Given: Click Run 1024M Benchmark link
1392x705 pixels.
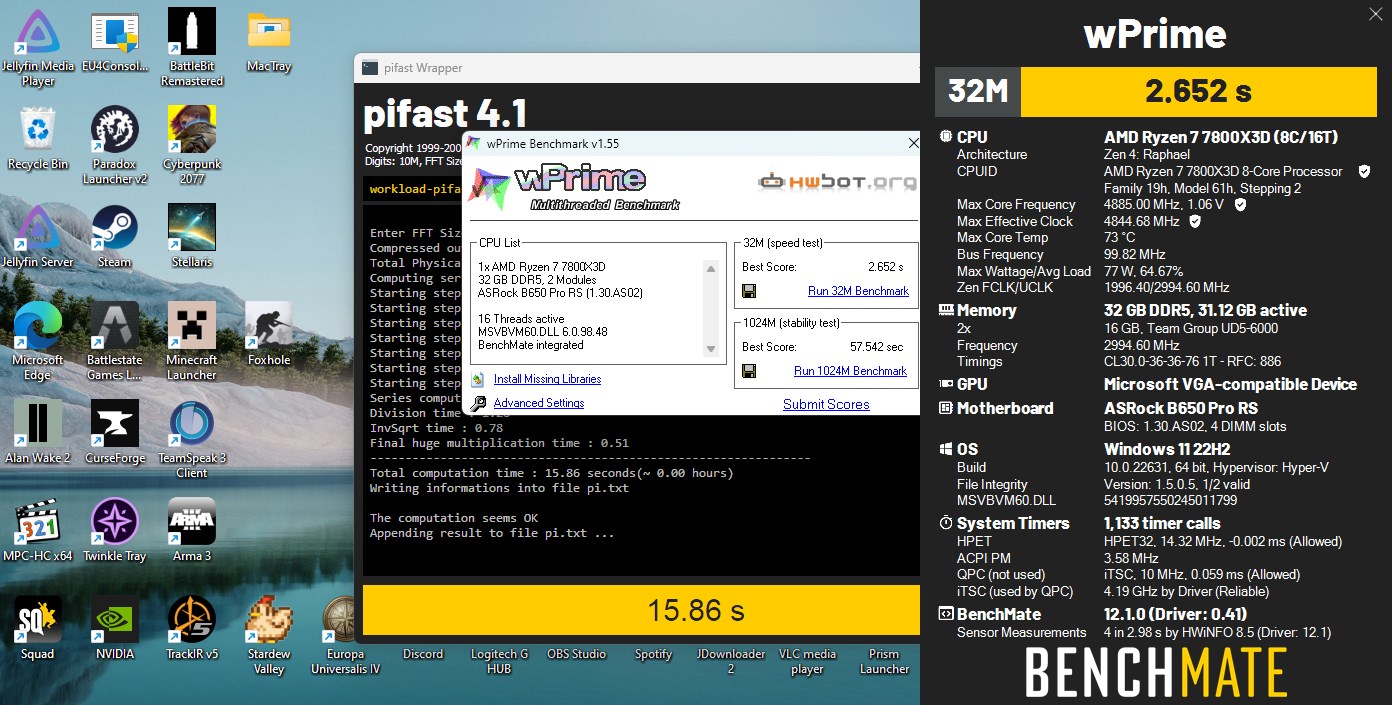Looking at the screenshot, I should tap(850, 371).
